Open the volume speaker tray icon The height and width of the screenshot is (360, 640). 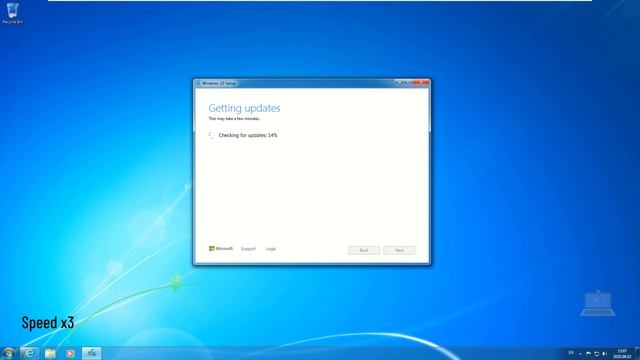coord(604,353)
